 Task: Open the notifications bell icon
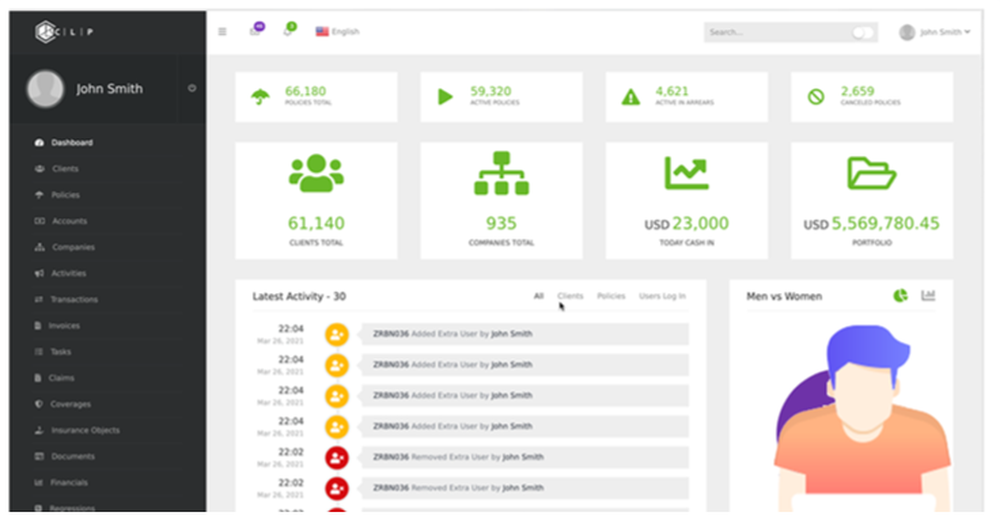click(288, 31)
